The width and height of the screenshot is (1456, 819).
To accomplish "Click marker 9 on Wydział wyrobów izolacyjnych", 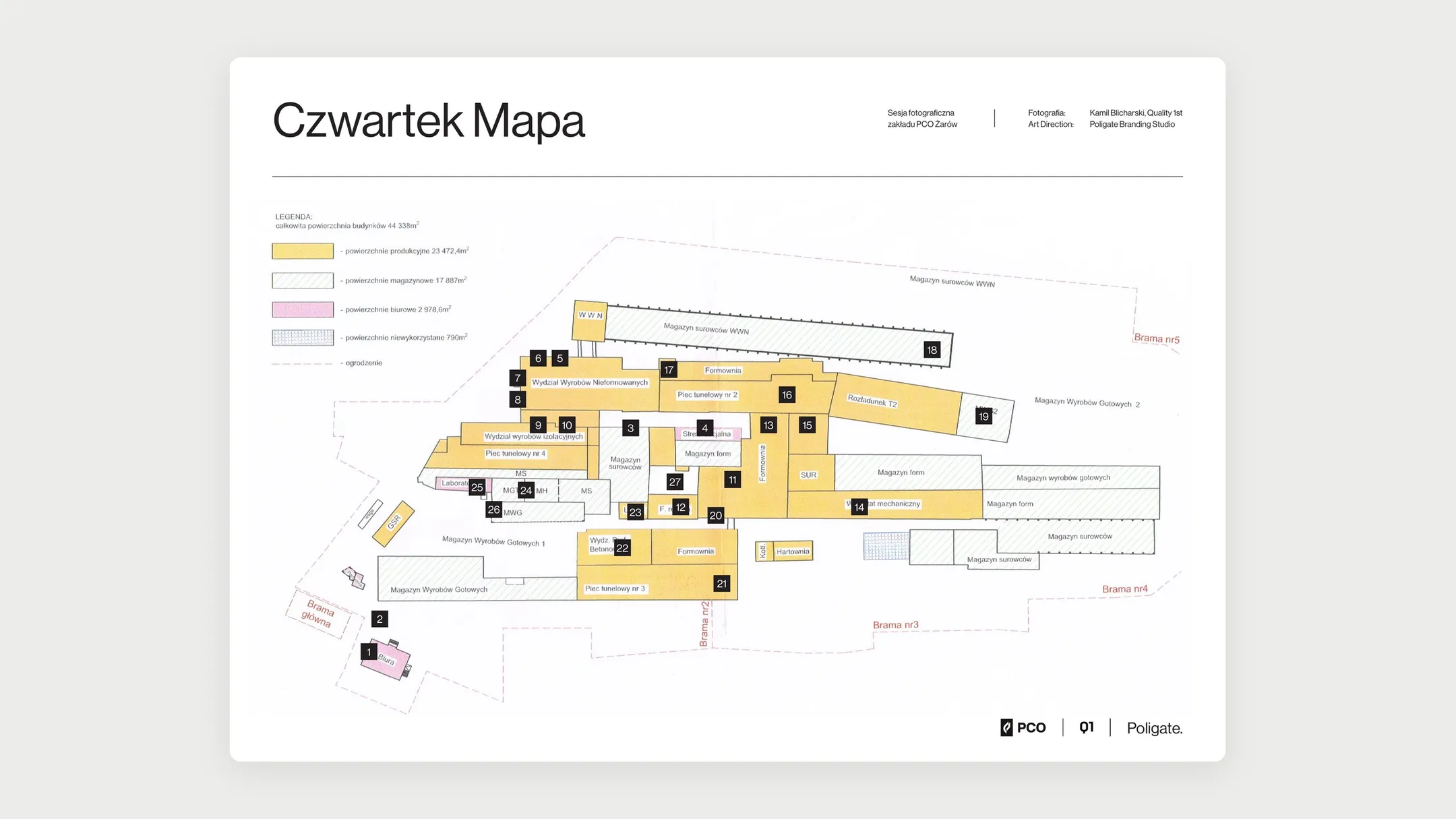I will [538, 425].
